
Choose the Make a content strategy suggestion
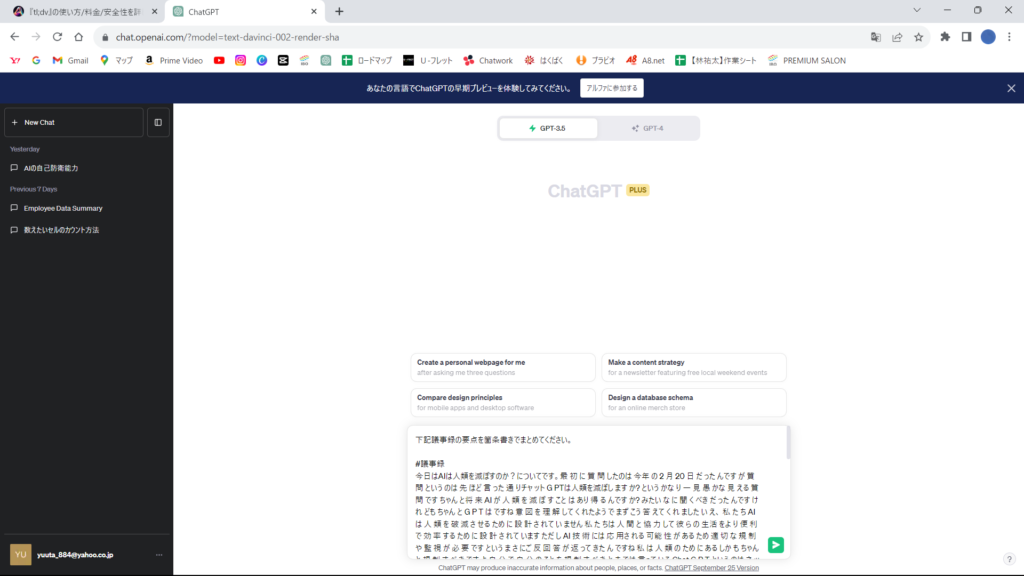coord(694,367)
